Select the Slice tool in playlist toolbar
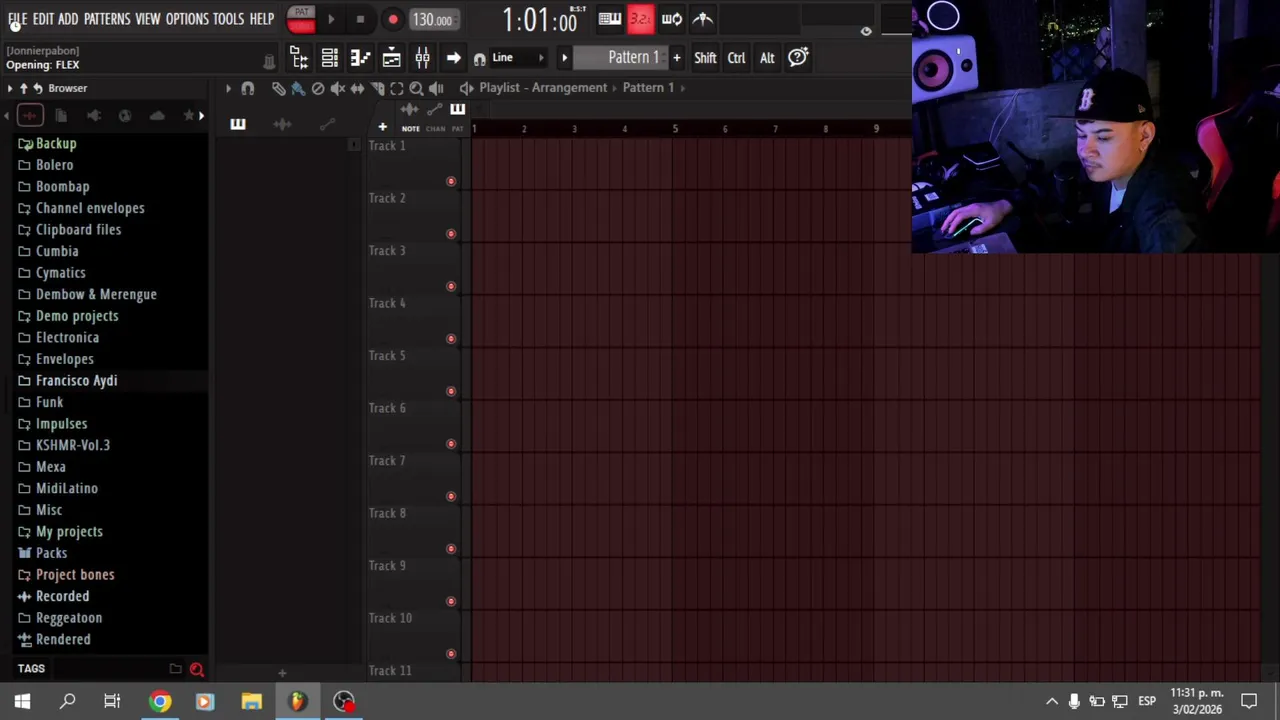 click(x=377, y=88)
